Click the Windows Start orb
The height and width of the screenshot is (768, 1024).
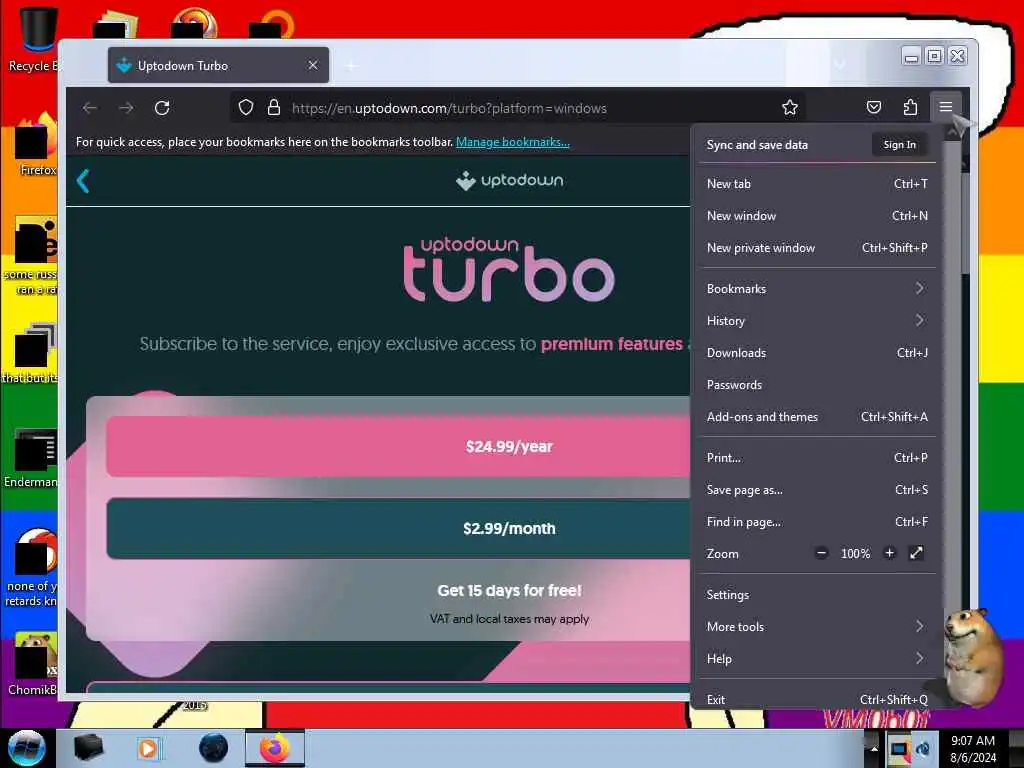coord(26,748)
